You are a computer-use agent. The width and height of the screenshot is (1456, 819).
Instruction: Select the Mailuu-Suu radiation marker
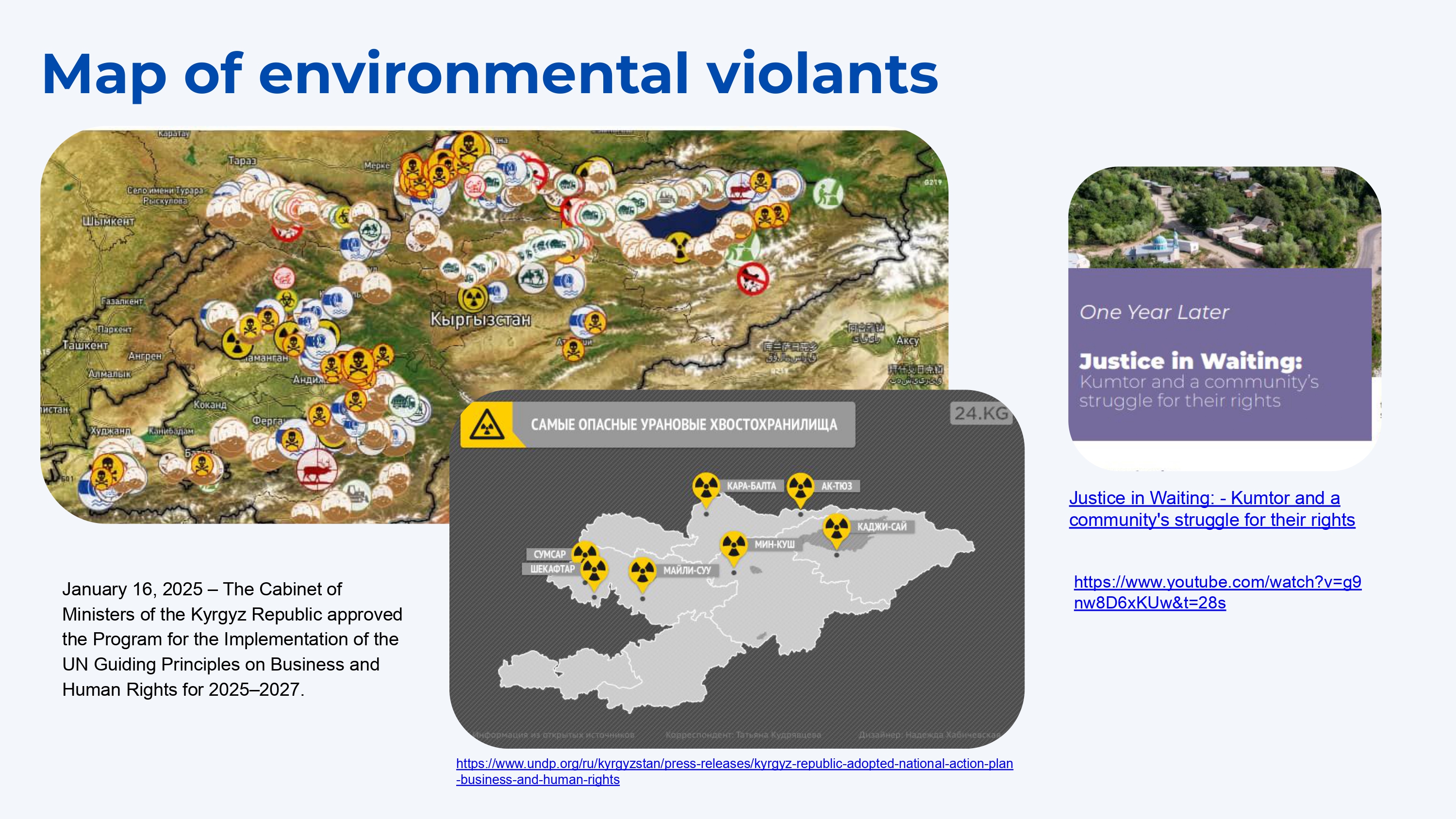point(642,572)
